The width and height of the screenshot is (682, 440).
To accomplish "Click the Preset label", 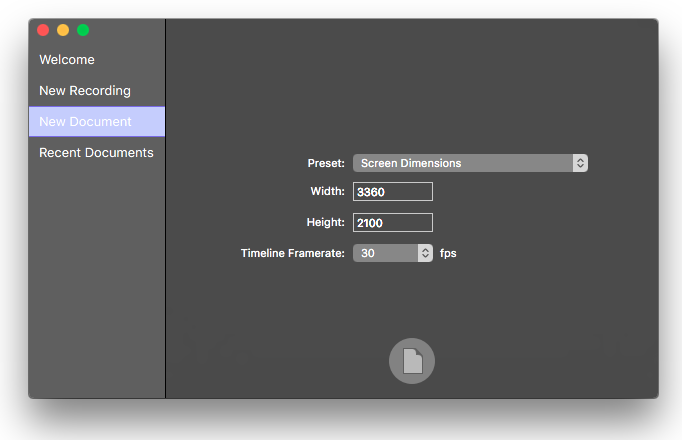I will pos(325,163).
